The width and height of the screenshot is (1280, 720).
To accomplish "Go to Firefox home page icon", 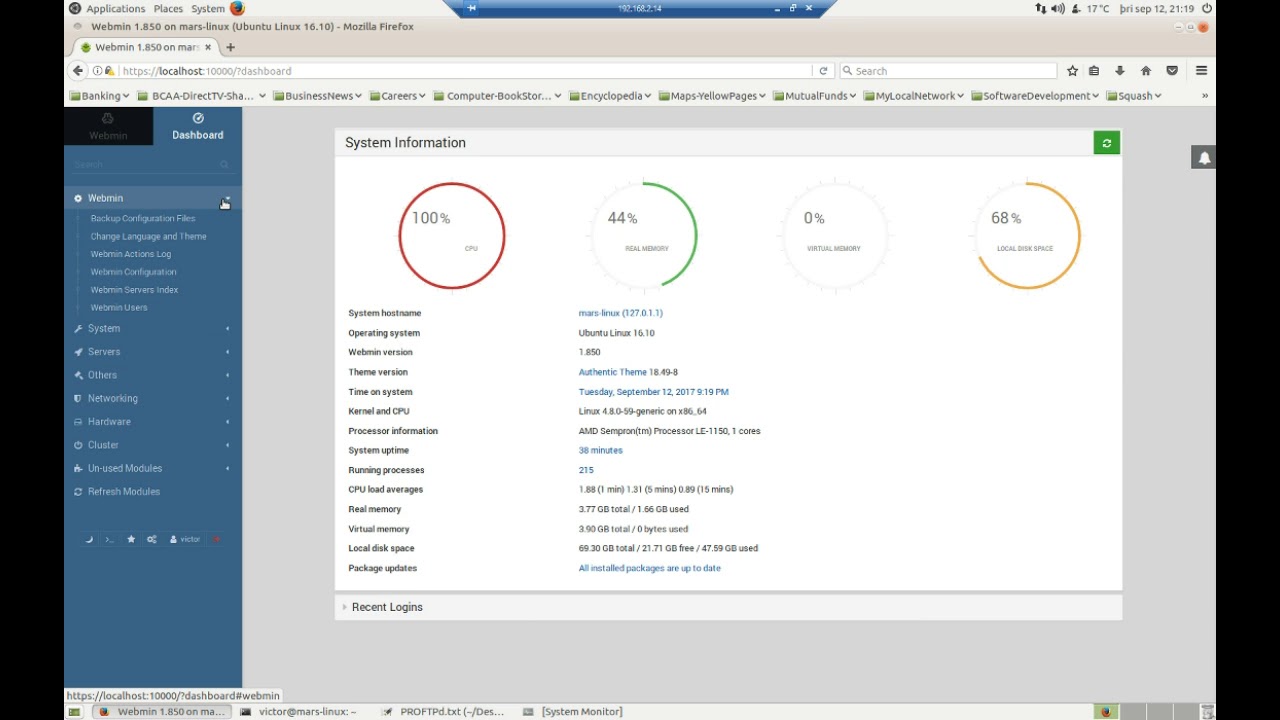I will point(1146,71).
